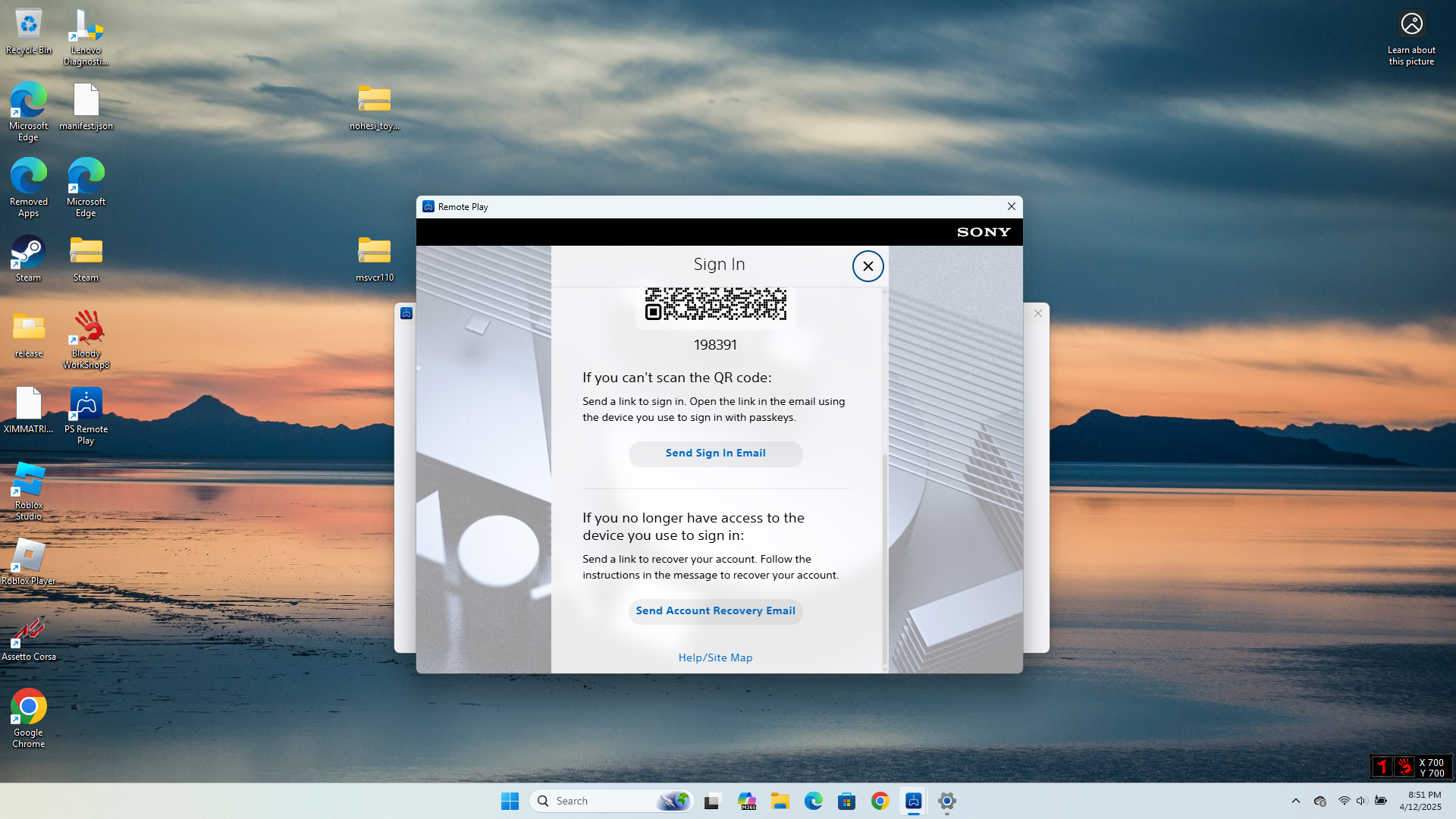Click the Sign In dialog scrollbar
This screenshot has width=1456, height=819.
click(884, 557)
